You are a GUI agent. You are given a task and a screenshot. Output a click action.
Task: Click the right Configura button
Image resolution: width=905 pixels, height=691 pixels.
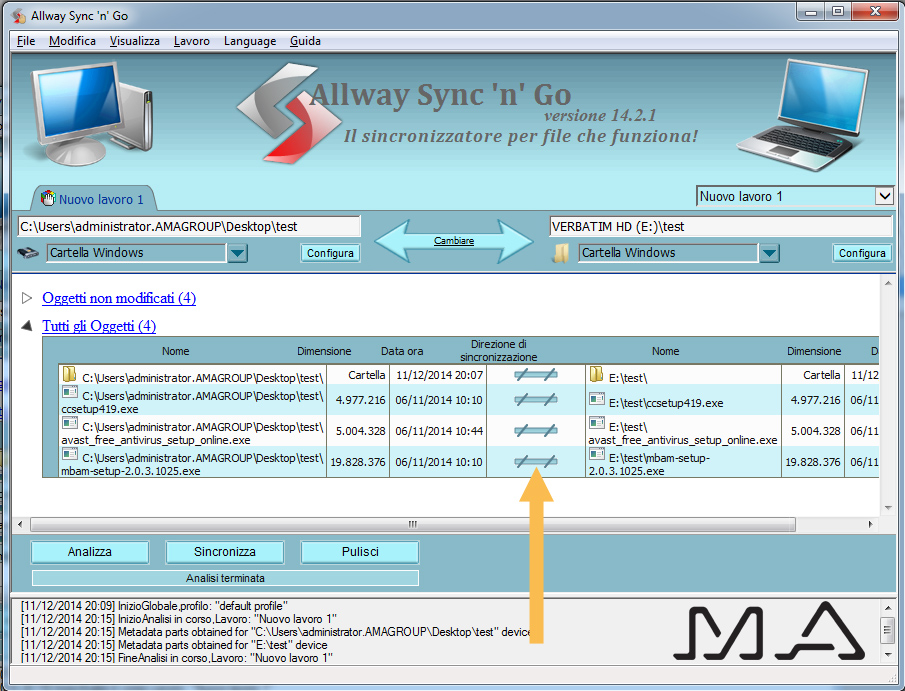coord(862,253)
